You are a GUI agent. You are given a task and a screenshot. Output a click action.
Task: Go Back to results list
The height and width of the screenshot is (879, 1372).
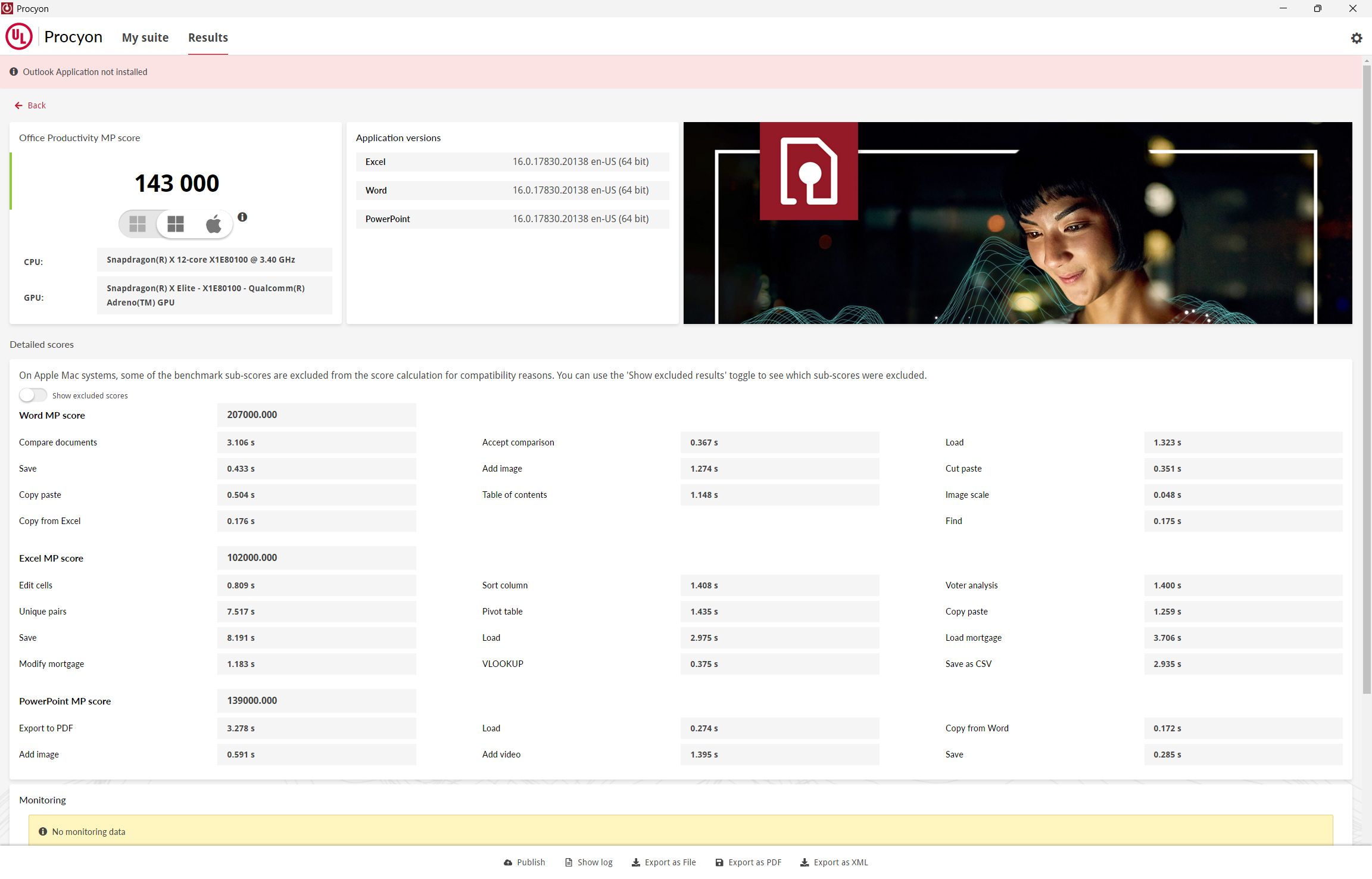(x=36, y=105)
